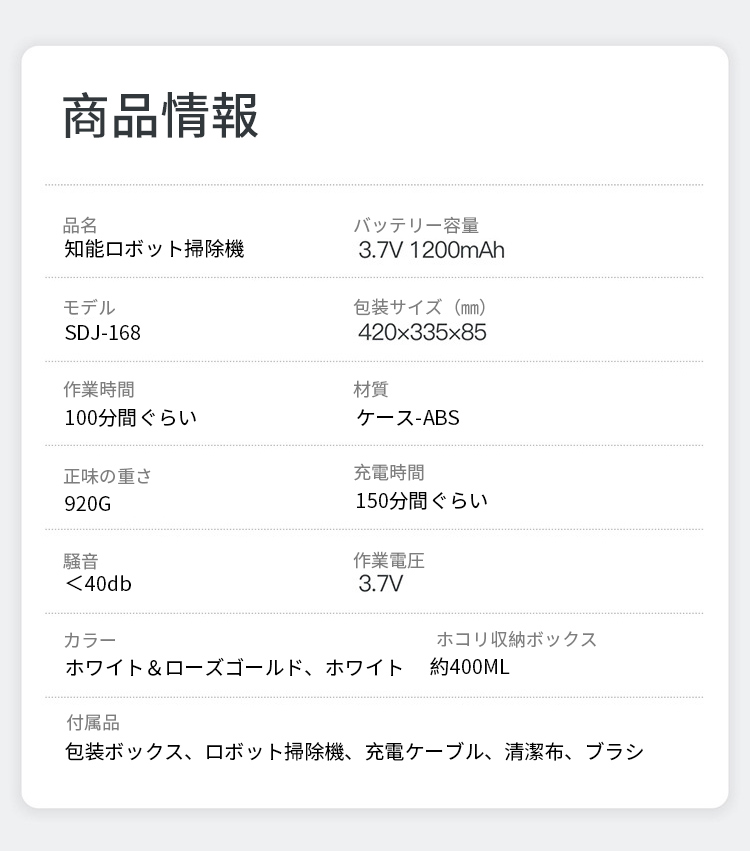Click the 付属品 label
Viewport: 750px width, 851px height.
click(x=92, y=723)
